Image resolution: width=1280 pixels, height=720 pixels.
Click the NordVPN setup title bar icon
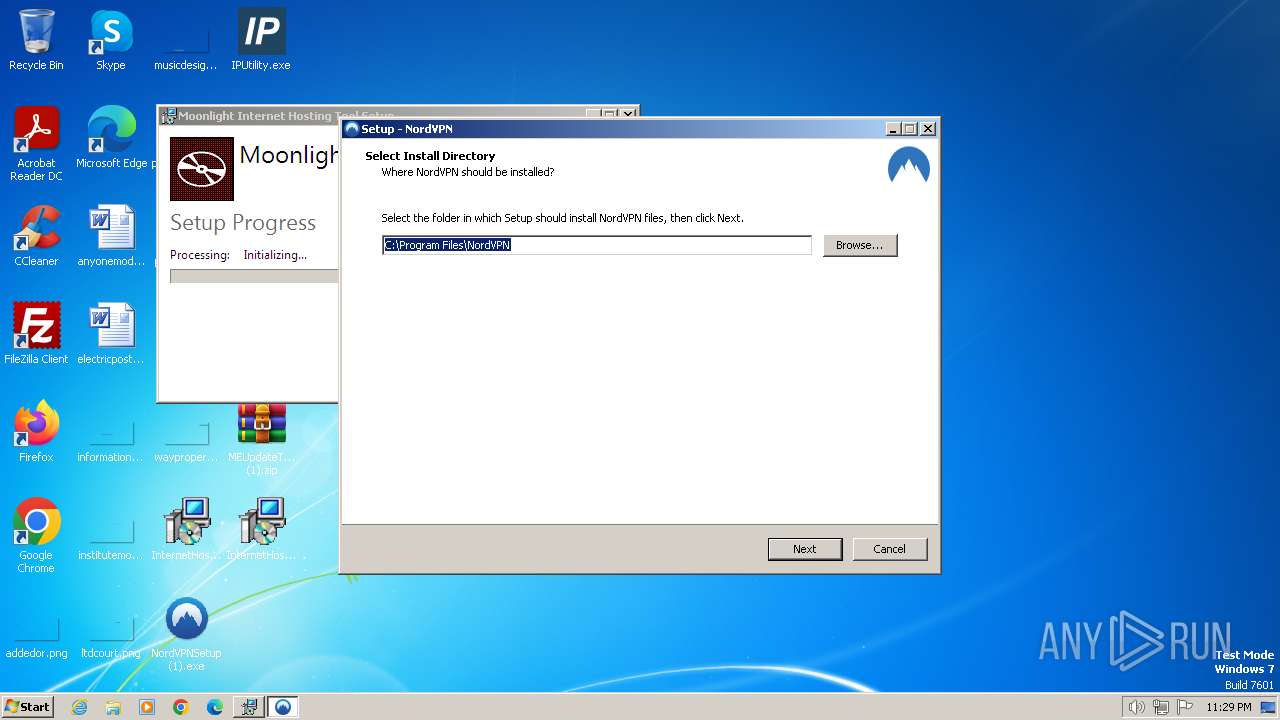[352, 128]
